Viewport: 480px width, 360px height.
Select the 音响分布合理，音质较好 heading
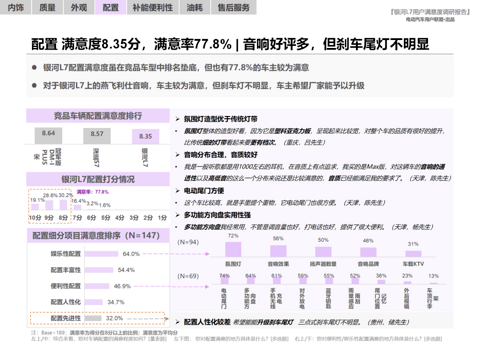point(220,155)
